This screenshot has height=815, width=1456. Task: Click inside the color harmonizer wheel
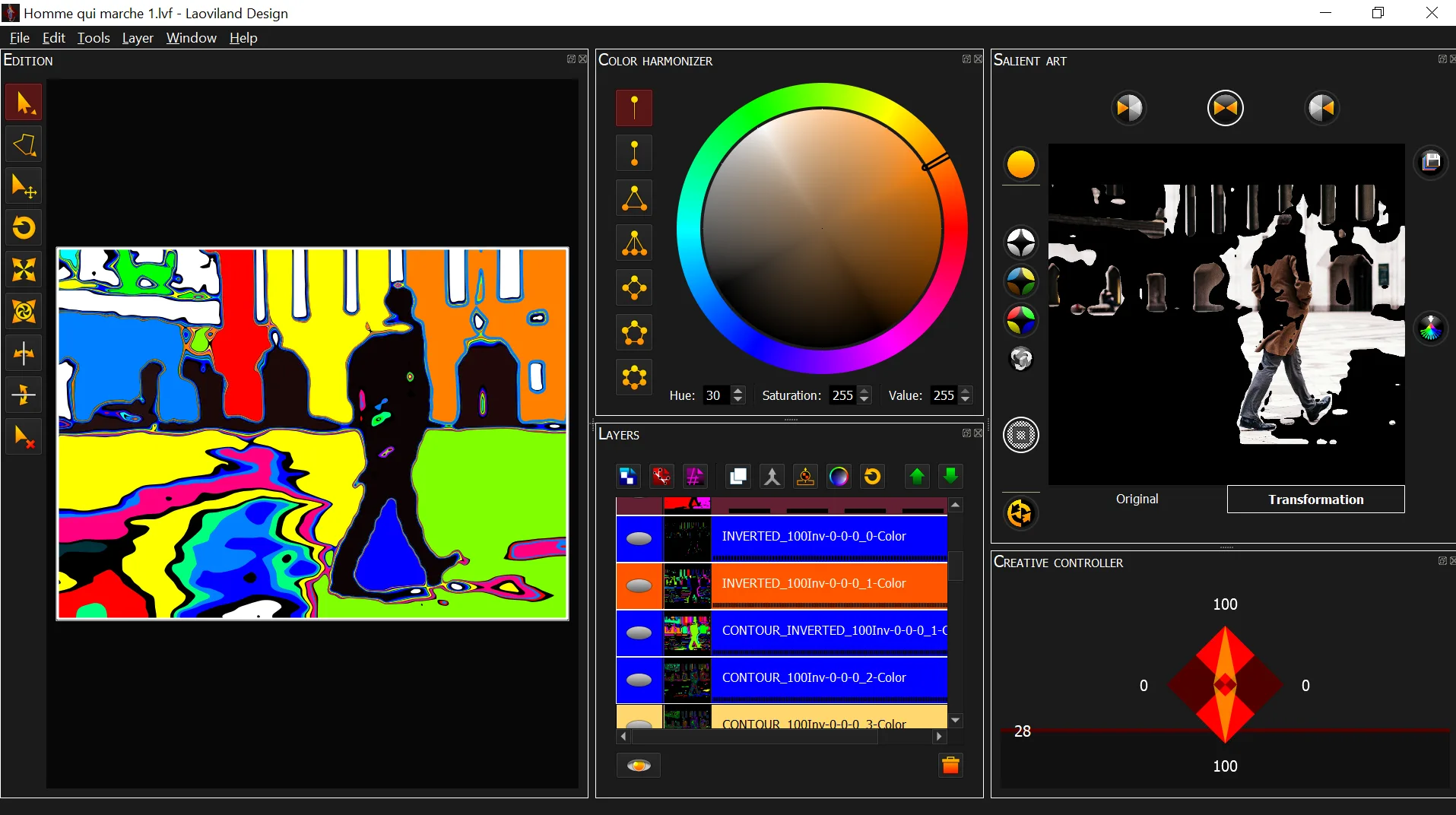click(x=822, y=228)
